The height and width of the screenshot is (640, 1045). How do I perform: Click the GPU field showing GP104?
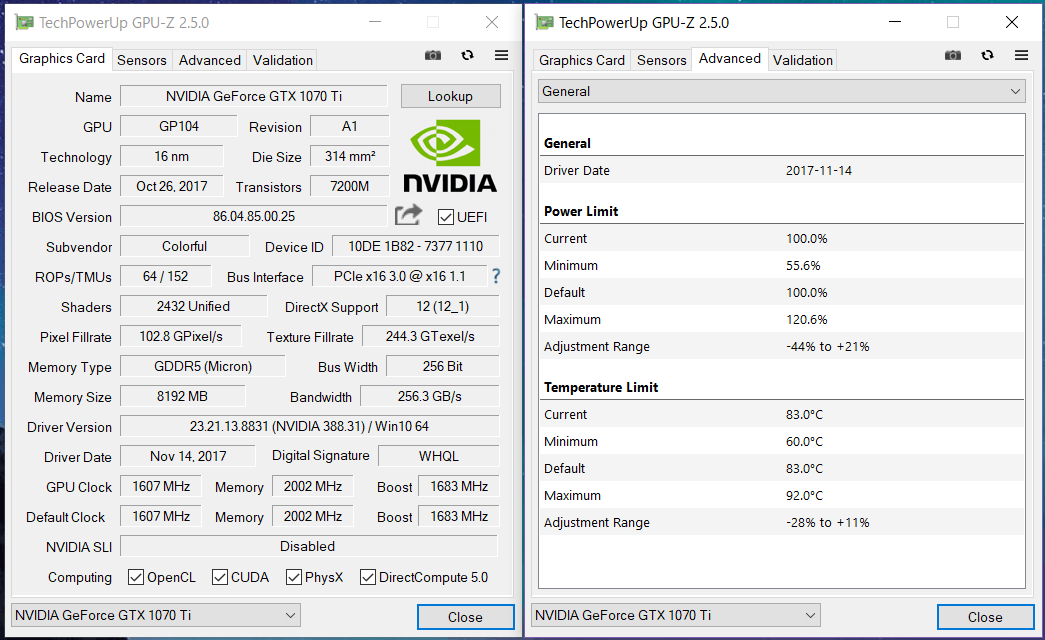179,126
